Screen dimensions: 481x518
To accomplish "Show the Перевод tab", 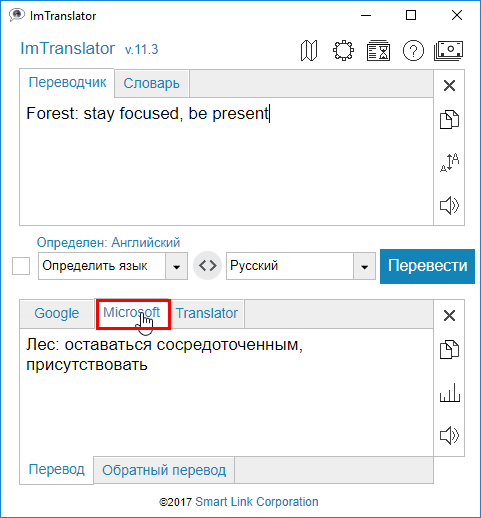I will pyautogui.click(x=56, y=469).
